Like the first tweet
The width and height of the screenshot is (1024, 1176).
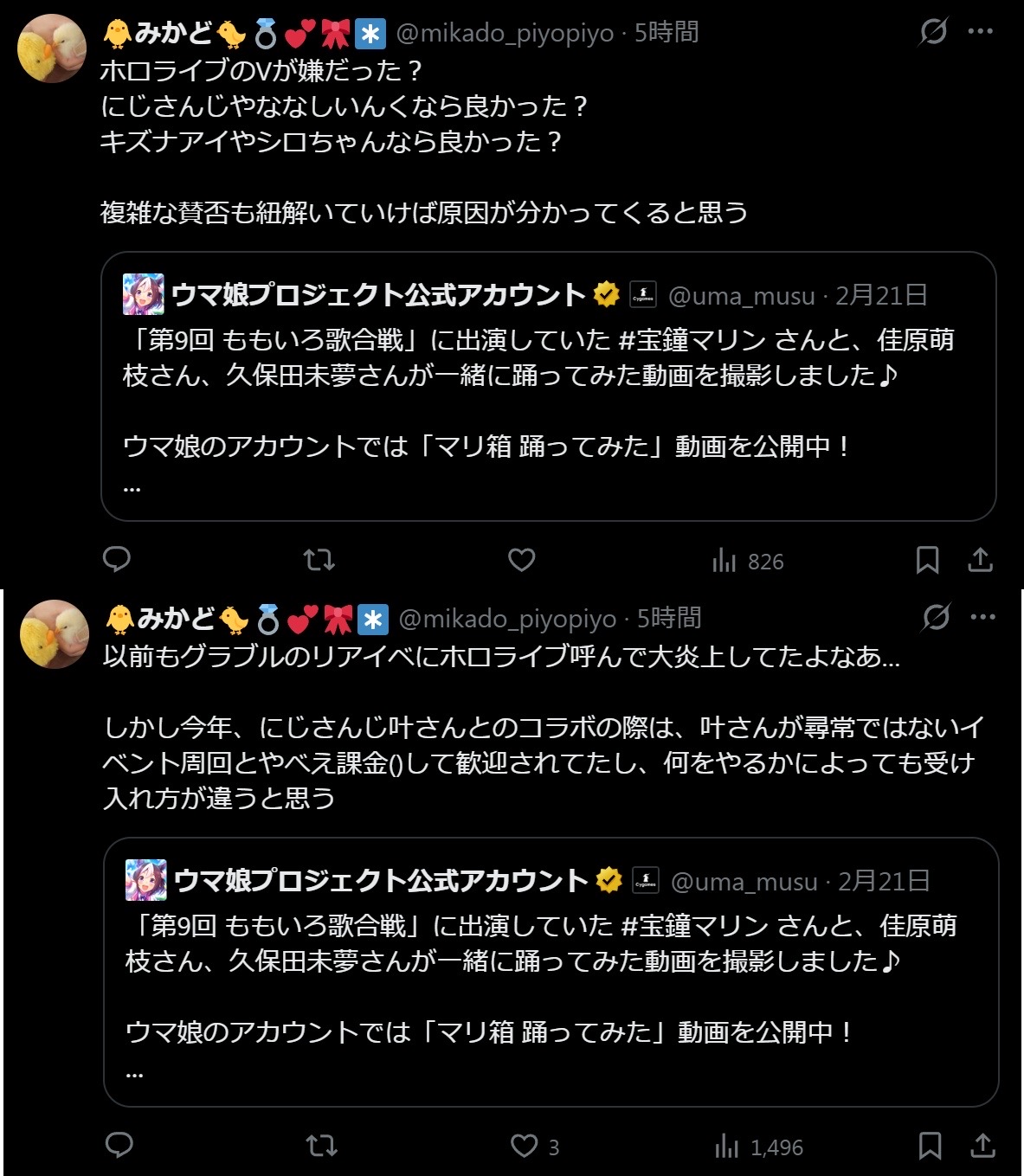(x=521, y=560)
